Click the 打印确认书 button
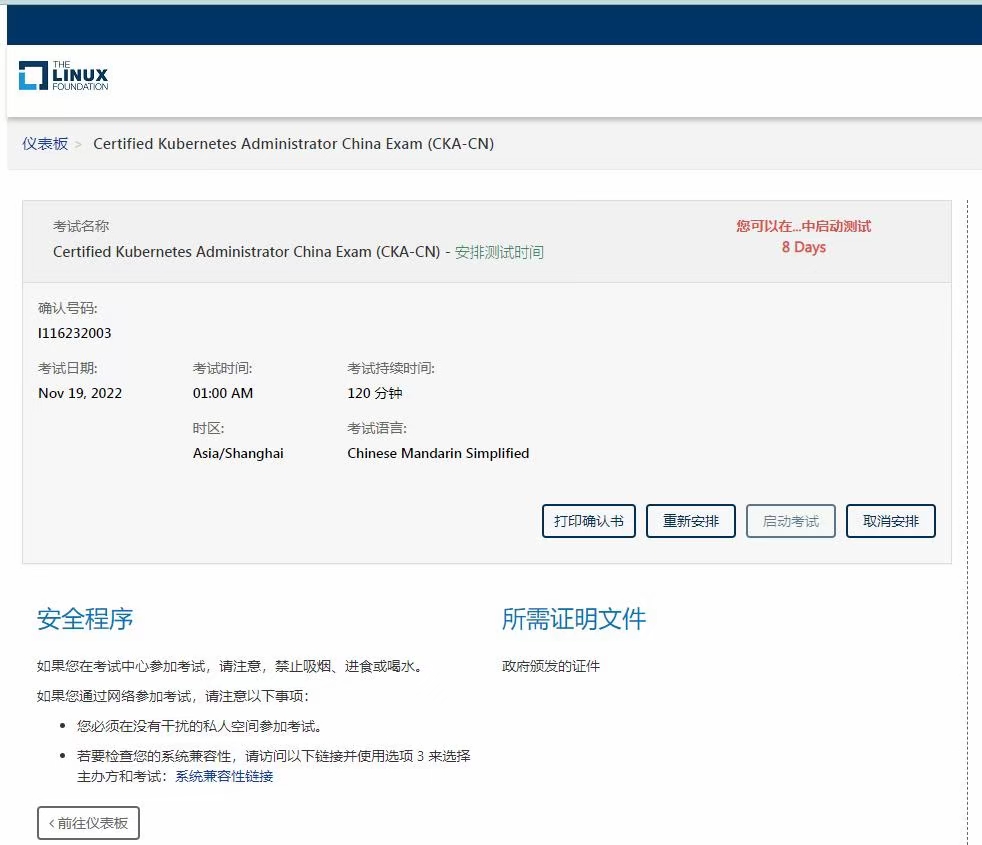Viewport: 982px width, 845px height. coord(589,521)
